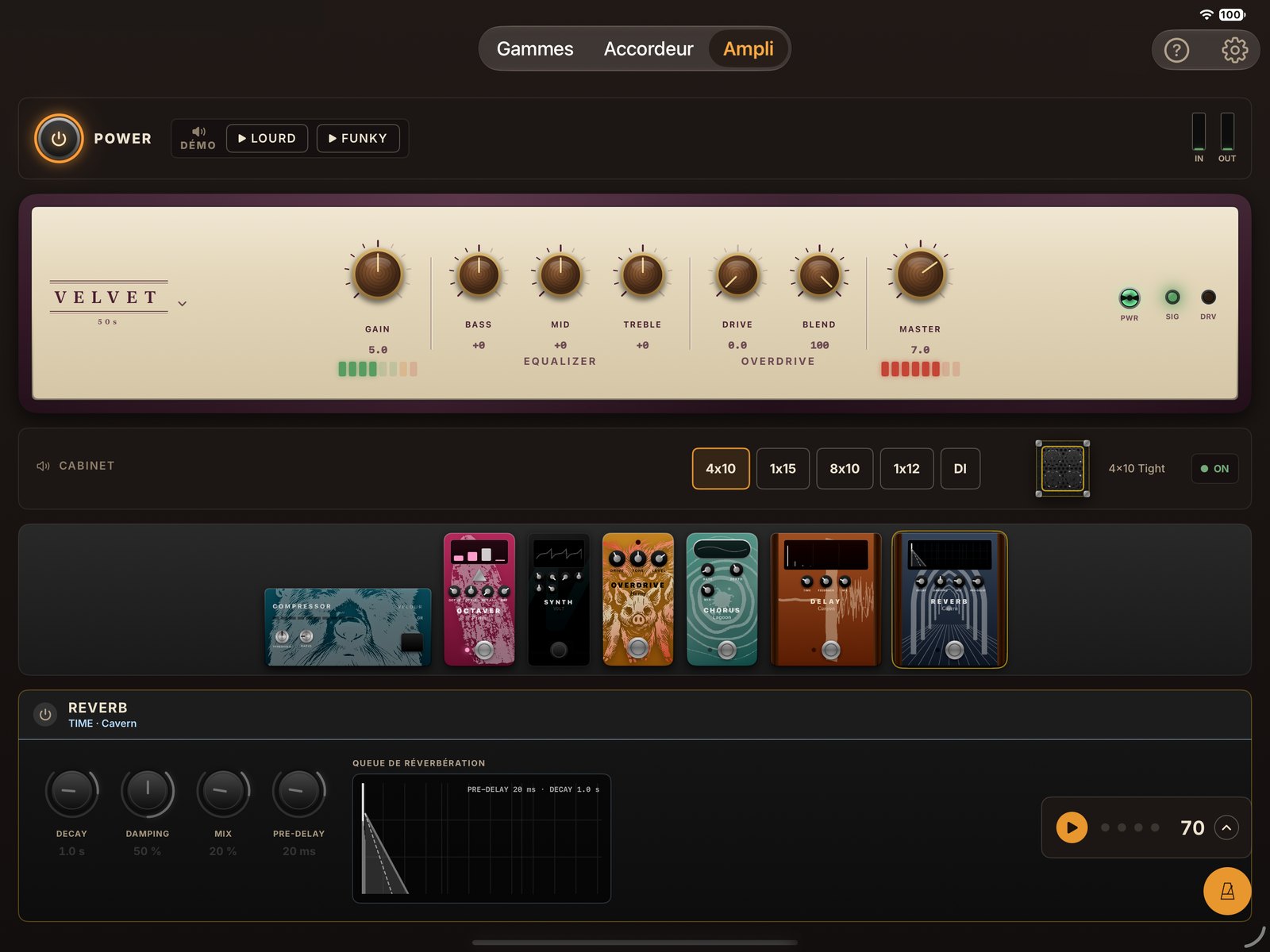
Task: Switch to the Accordeur tab
Action: [648, 49]
